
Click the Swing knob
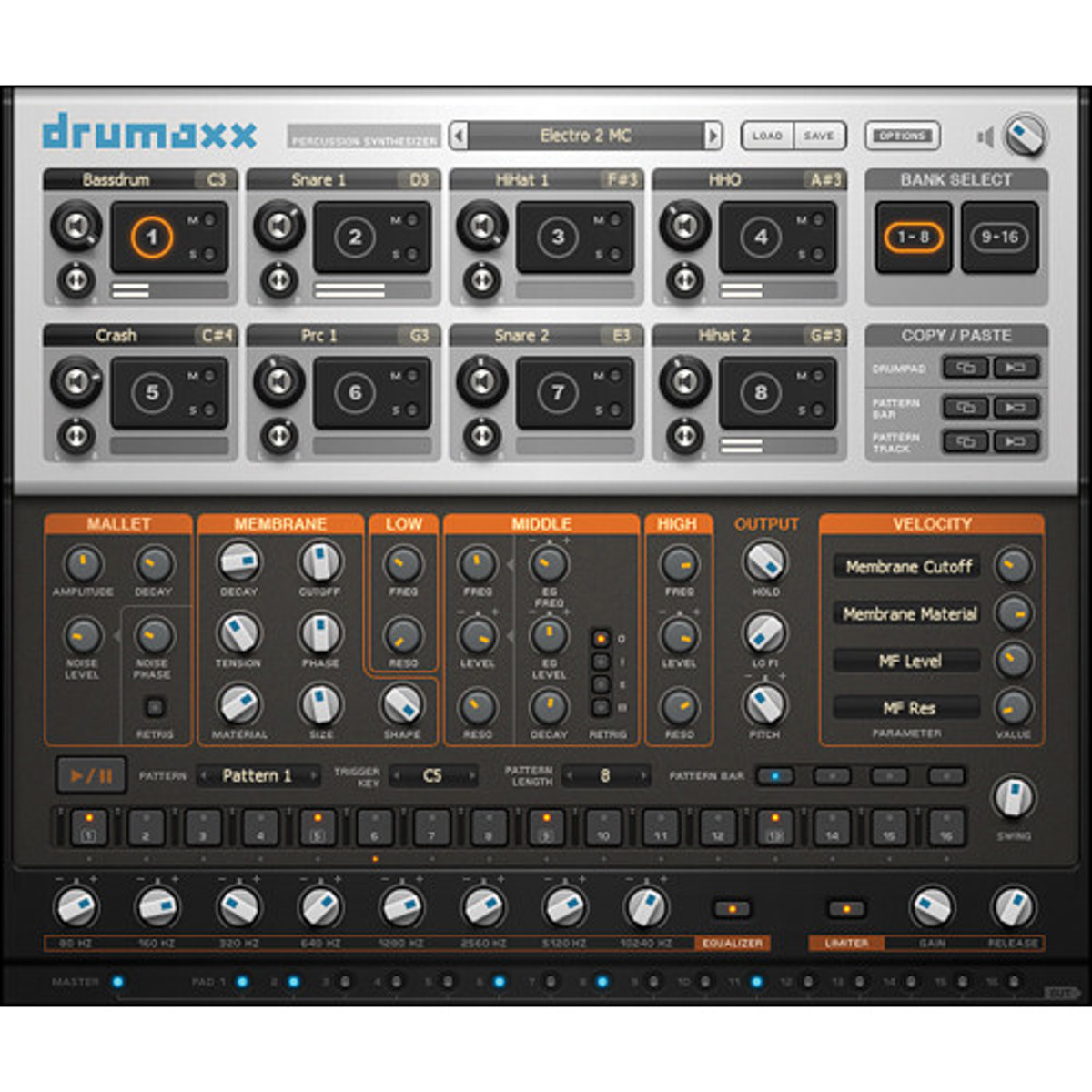1013,798
